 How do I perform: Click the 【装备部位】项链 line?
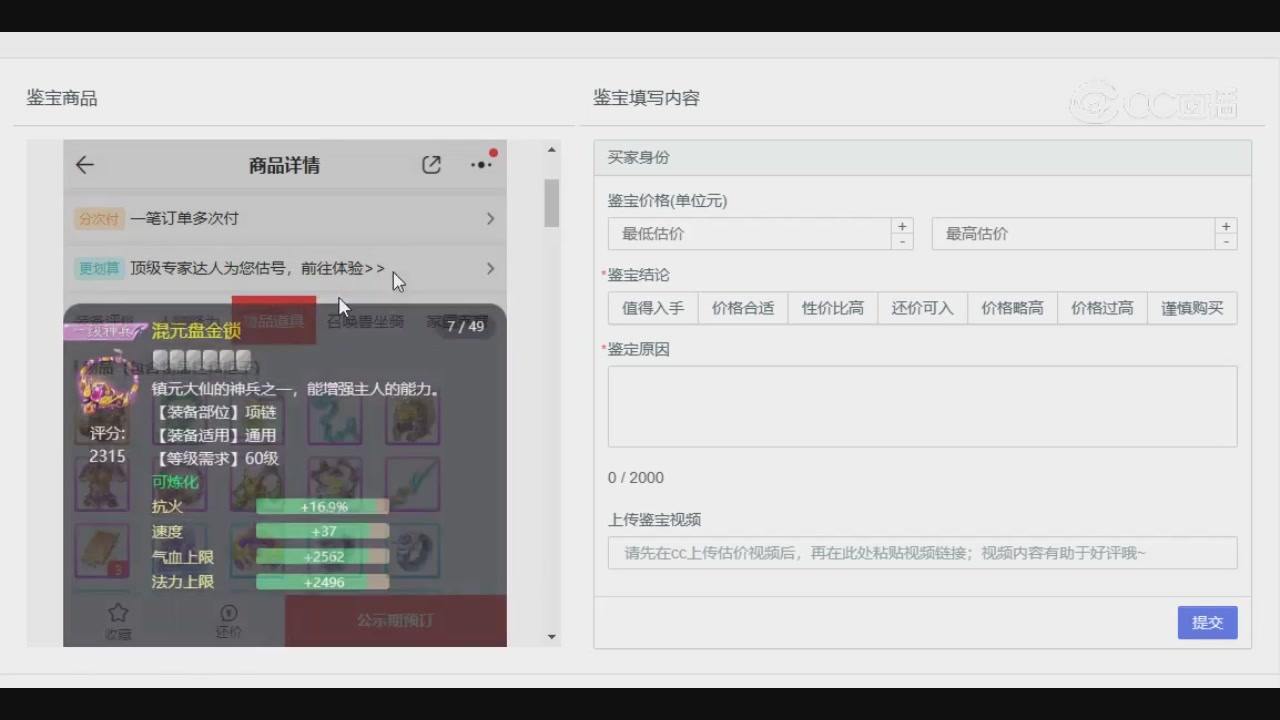[x=213, y=412]
